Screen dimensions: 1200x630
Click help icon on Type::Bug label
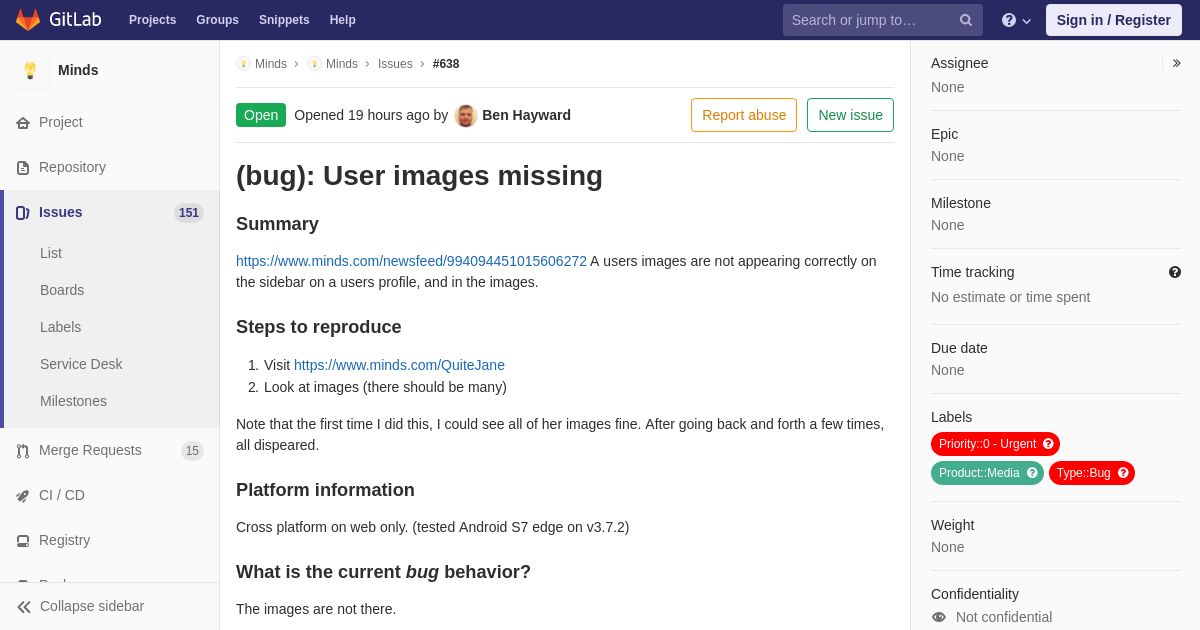point(1123,473)
